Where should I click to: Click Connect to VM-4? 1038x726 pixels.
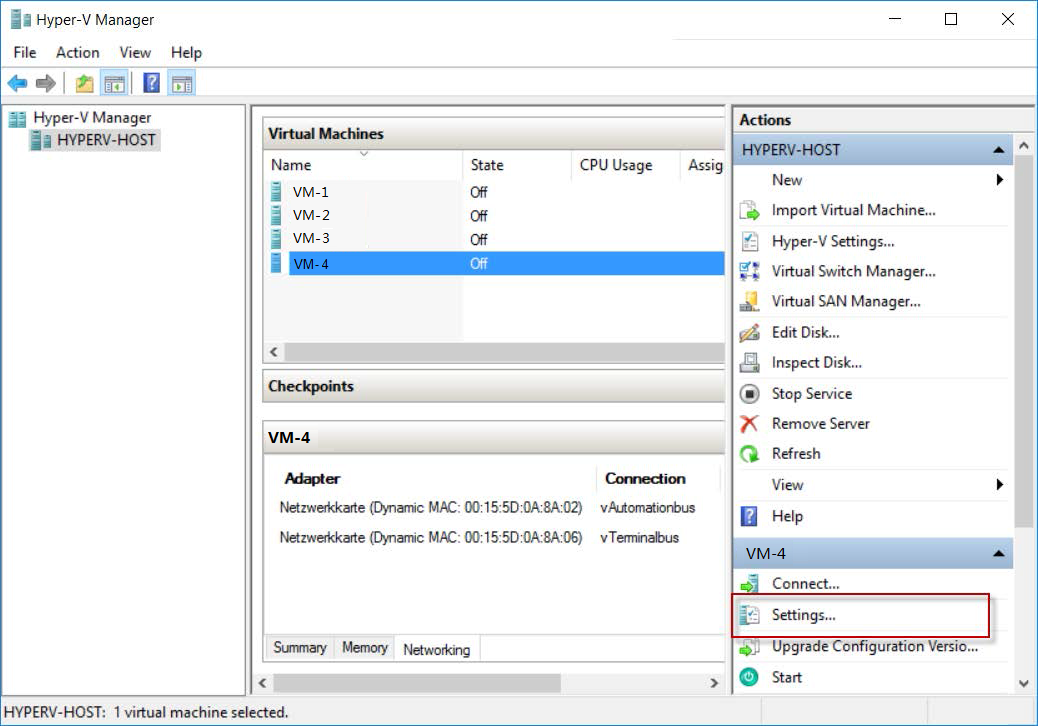pos(805,584)
